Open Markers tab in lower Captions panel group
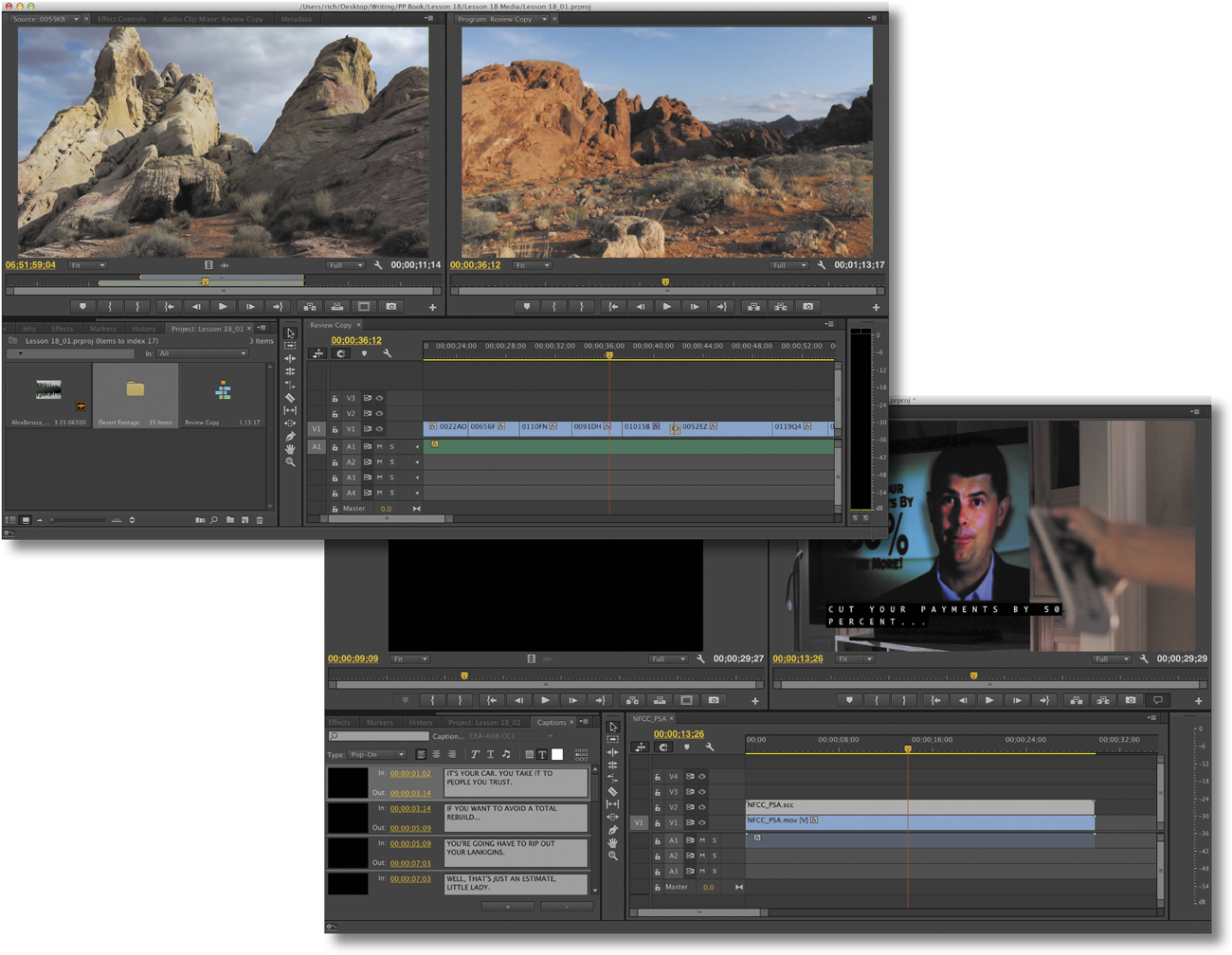This screenshot has width=1232, height=955. coord(379,722)
